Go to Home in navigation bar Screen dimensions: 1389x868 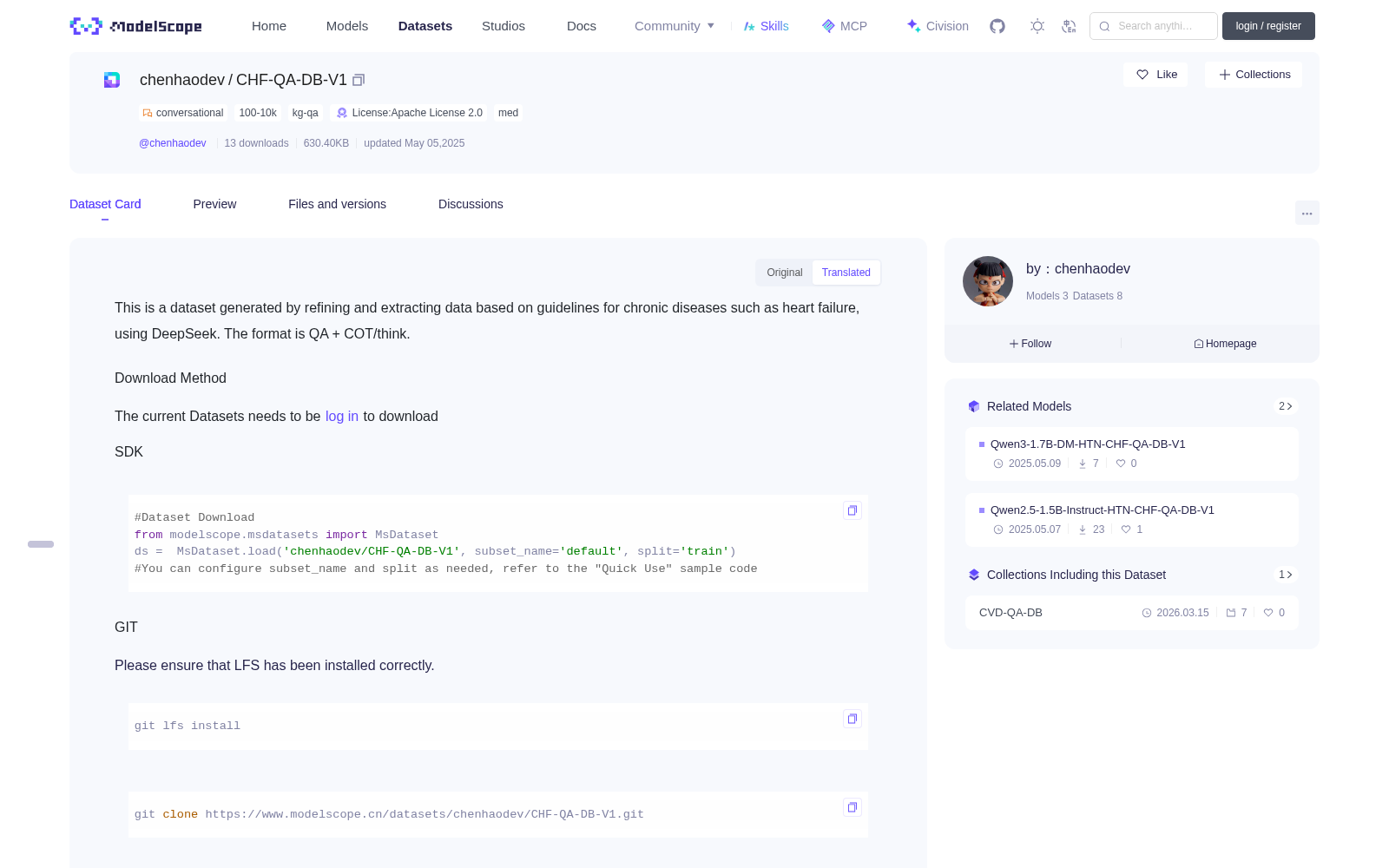coord(269,26)
